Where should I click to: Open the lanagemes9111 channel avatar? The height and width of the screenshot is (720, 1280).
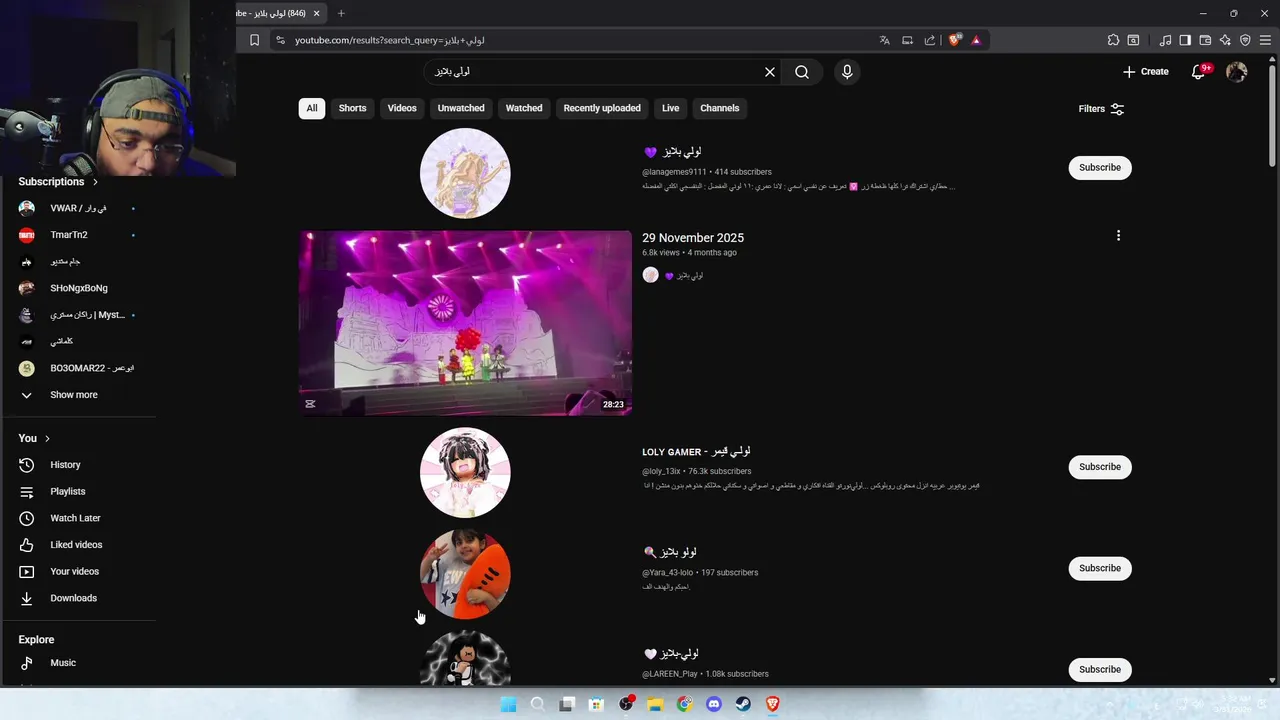coord(465,173)
